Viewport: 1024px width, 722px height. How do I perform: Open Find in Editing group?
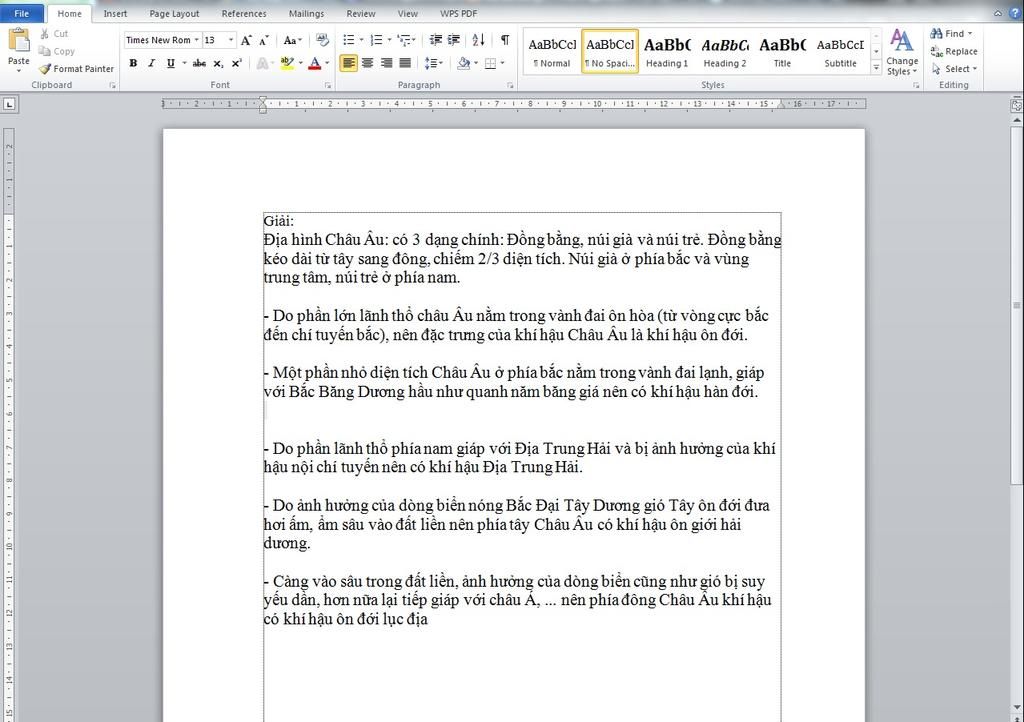tap(951, 33)
